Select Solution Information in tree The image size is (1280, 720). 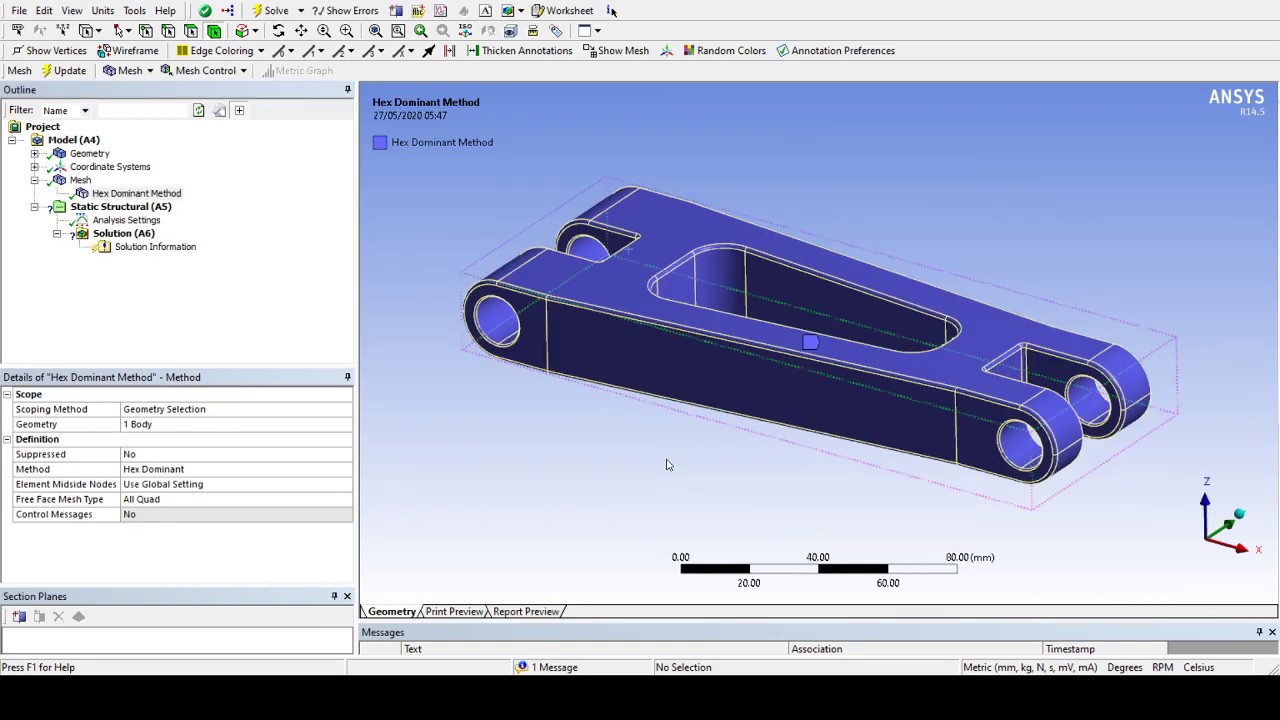tap(155, 247)
